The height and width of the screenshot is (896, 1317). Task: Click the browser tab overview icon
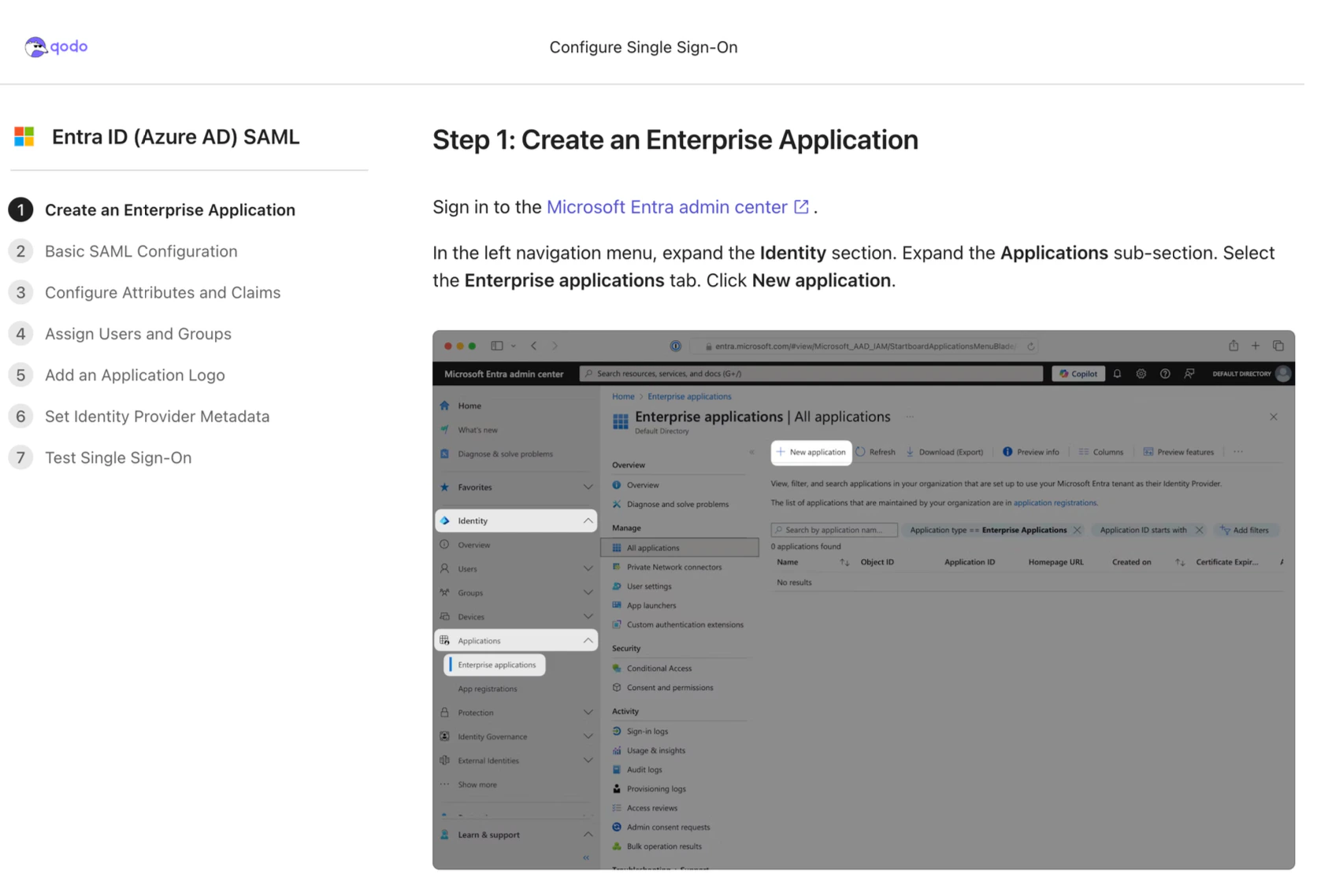coord(1278,346)
